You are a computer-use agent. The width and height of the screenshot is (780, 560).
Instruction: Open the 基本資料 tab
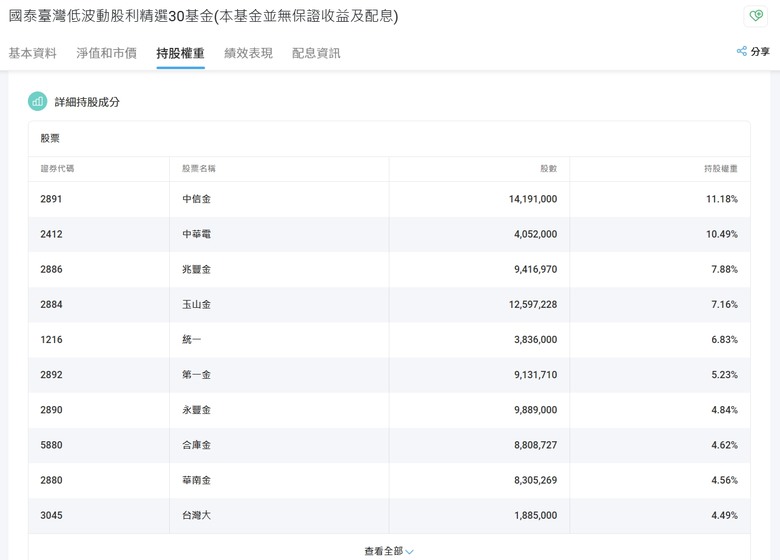(x=32, y=53)
